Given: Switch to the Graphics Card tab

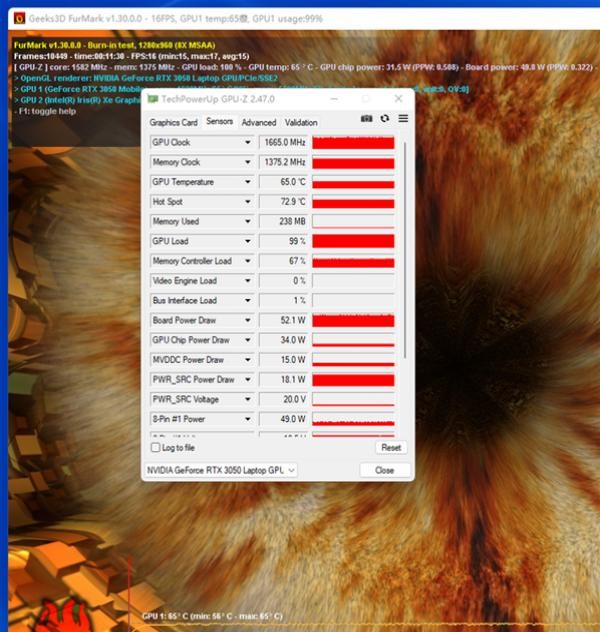Looking at the screenshot, I should click(173, 122).
